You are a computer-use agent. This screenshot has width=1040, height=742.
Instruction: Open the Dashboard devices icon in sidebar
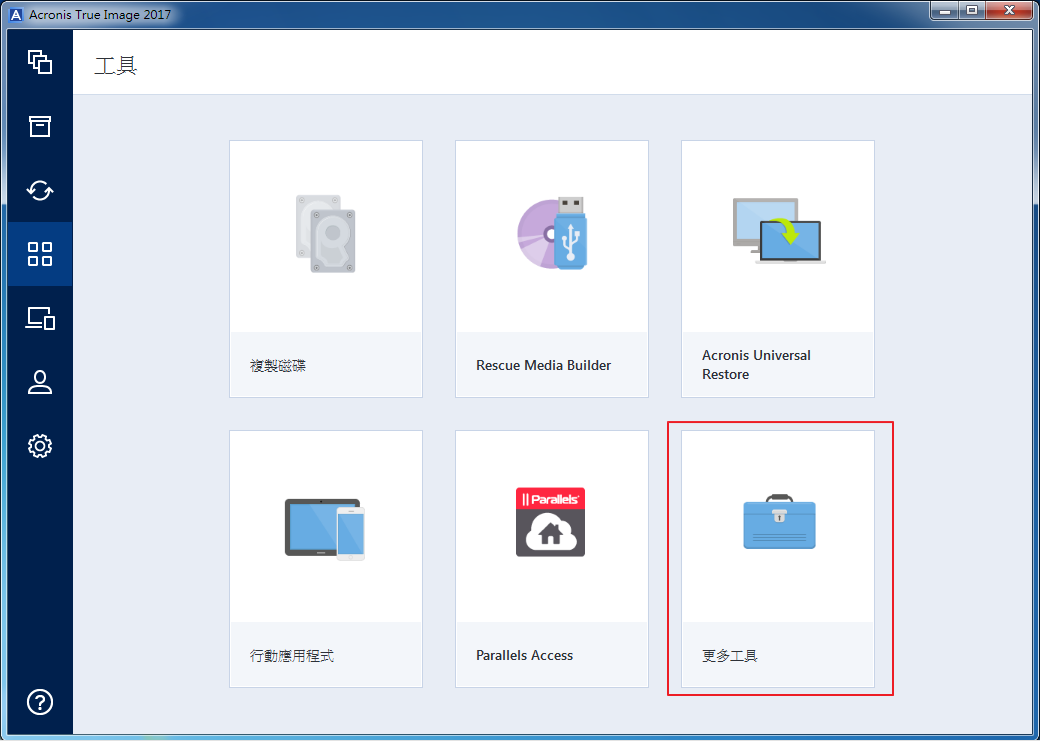(40, 318)
